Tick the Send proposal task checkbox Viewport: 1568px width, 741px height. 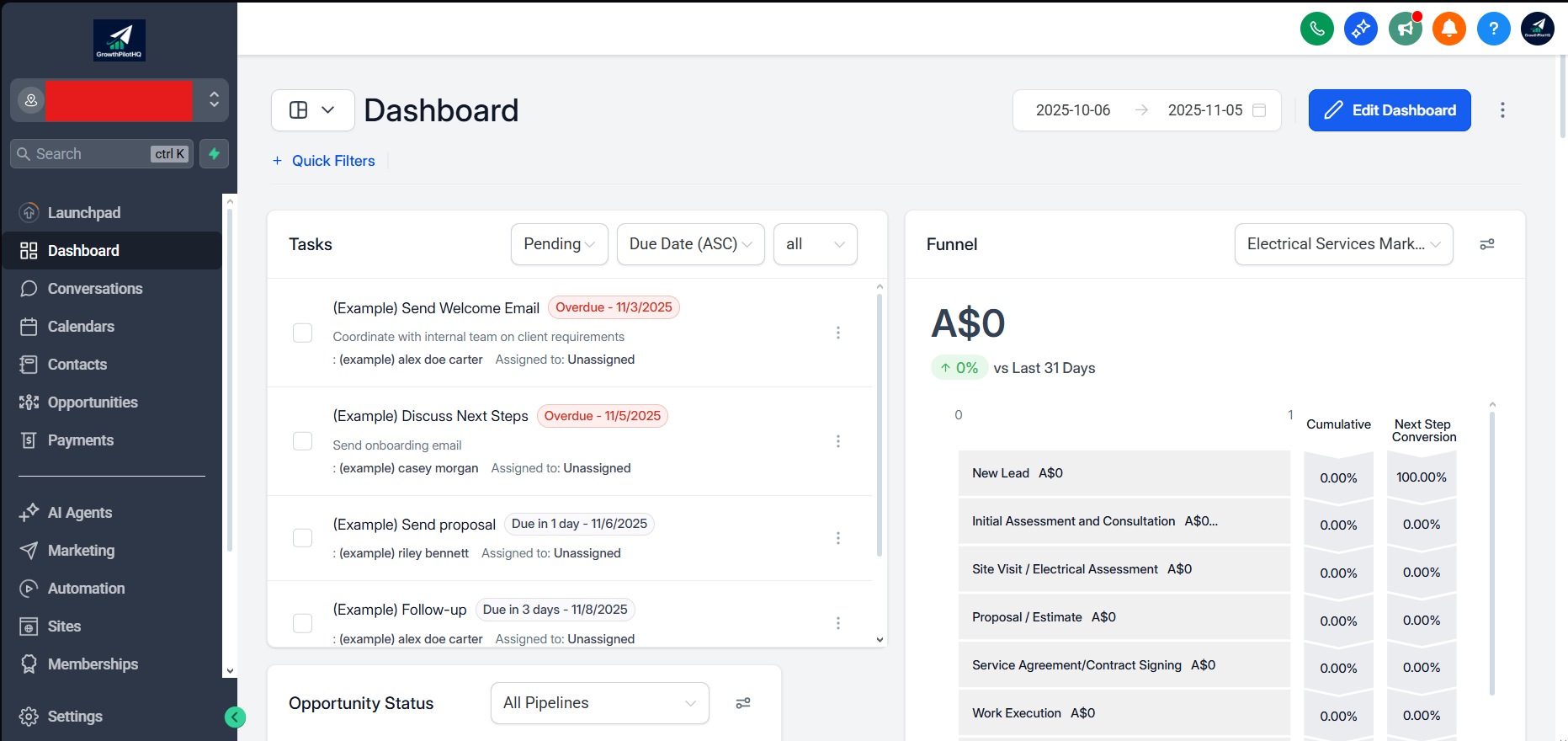pyautogui.click(x=302, y=538)
